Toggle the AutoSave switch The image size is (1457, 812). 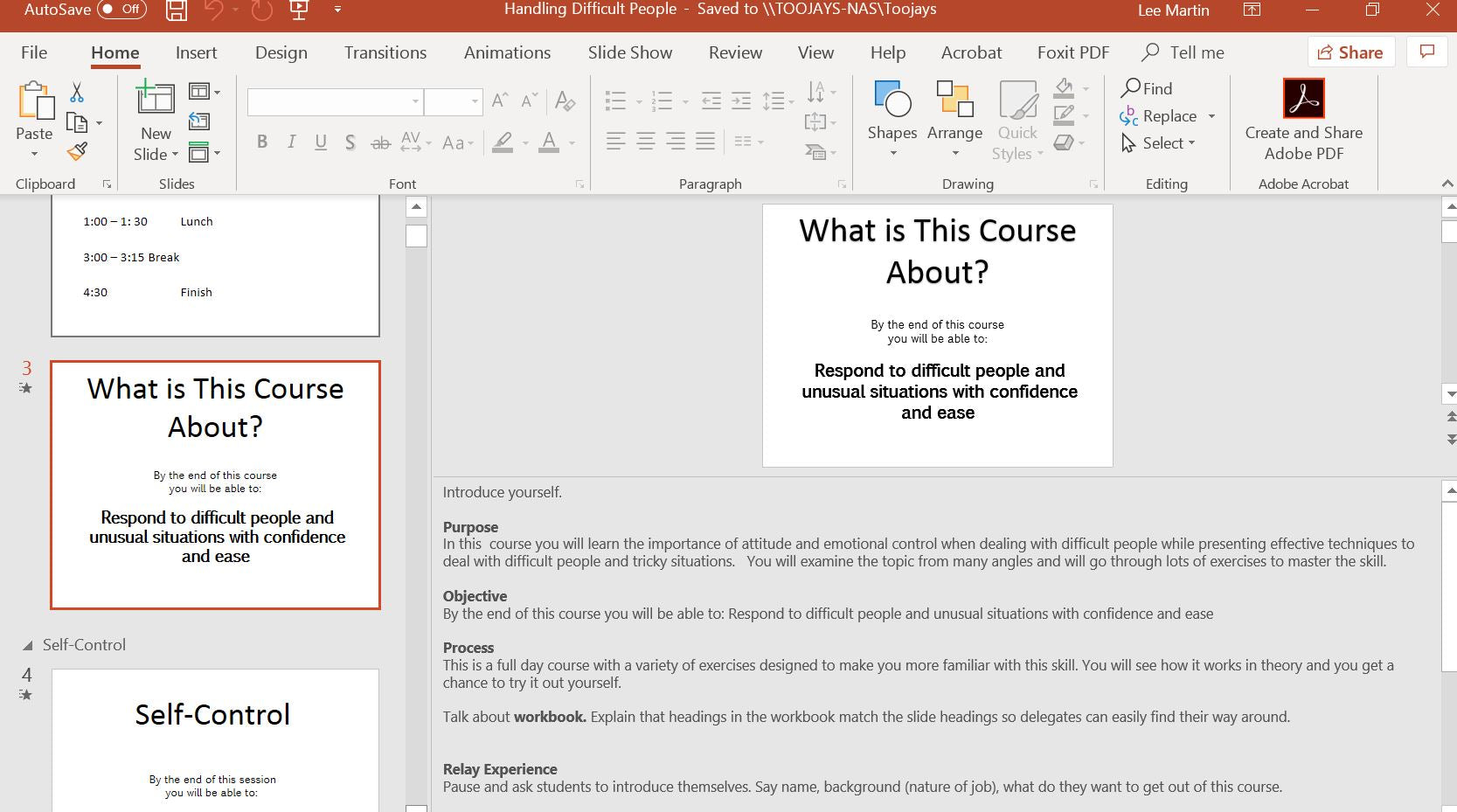pos(121,10)
